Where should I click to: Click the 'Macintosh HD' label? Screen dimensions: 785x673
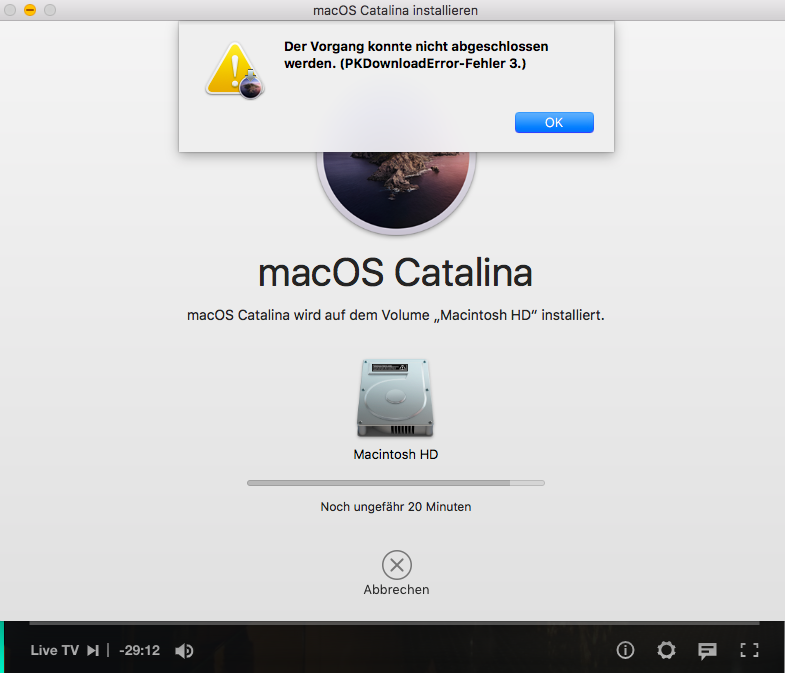(396, 455)
